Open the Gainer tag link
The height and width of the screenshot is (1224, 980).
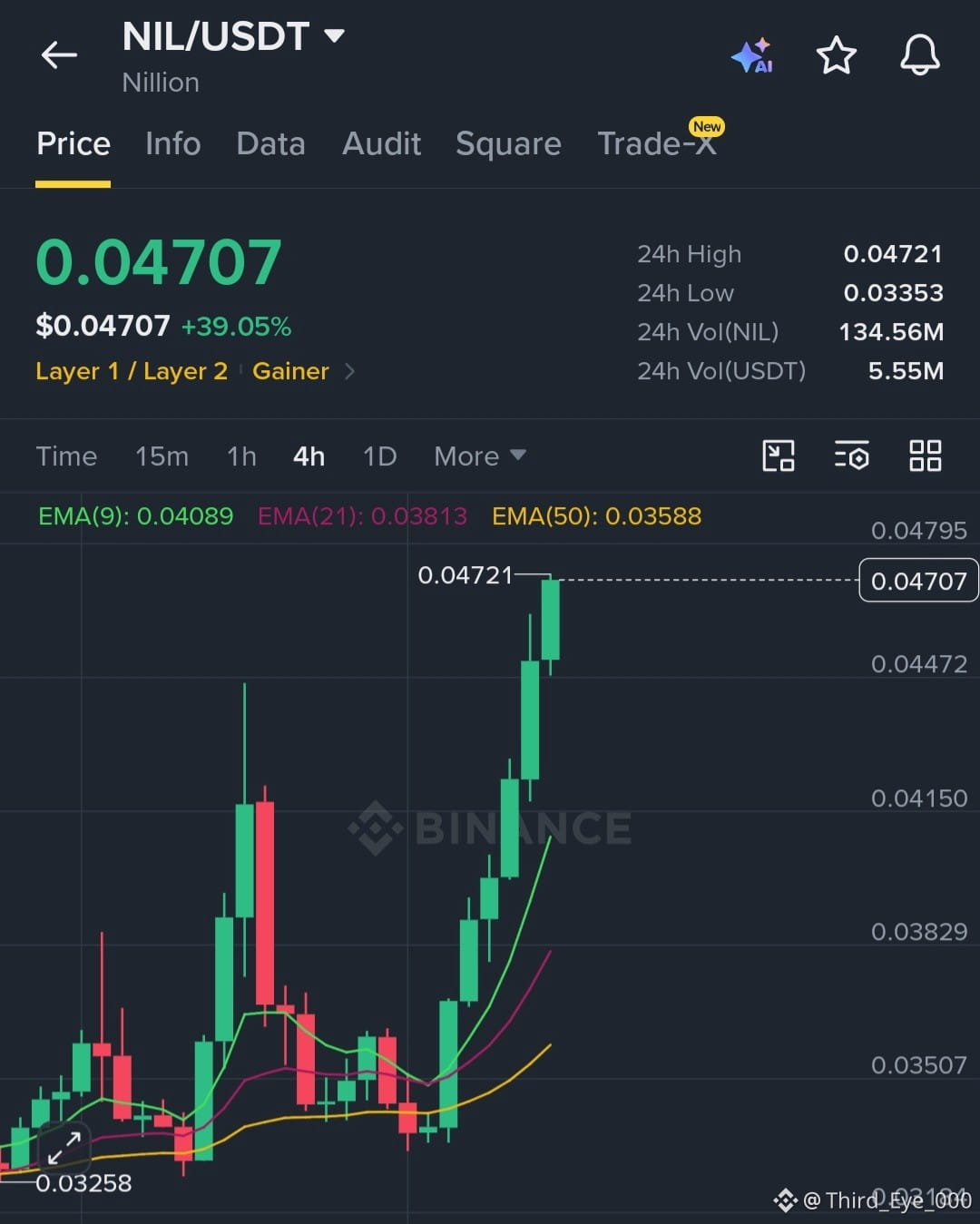click(x=290, y=371)
